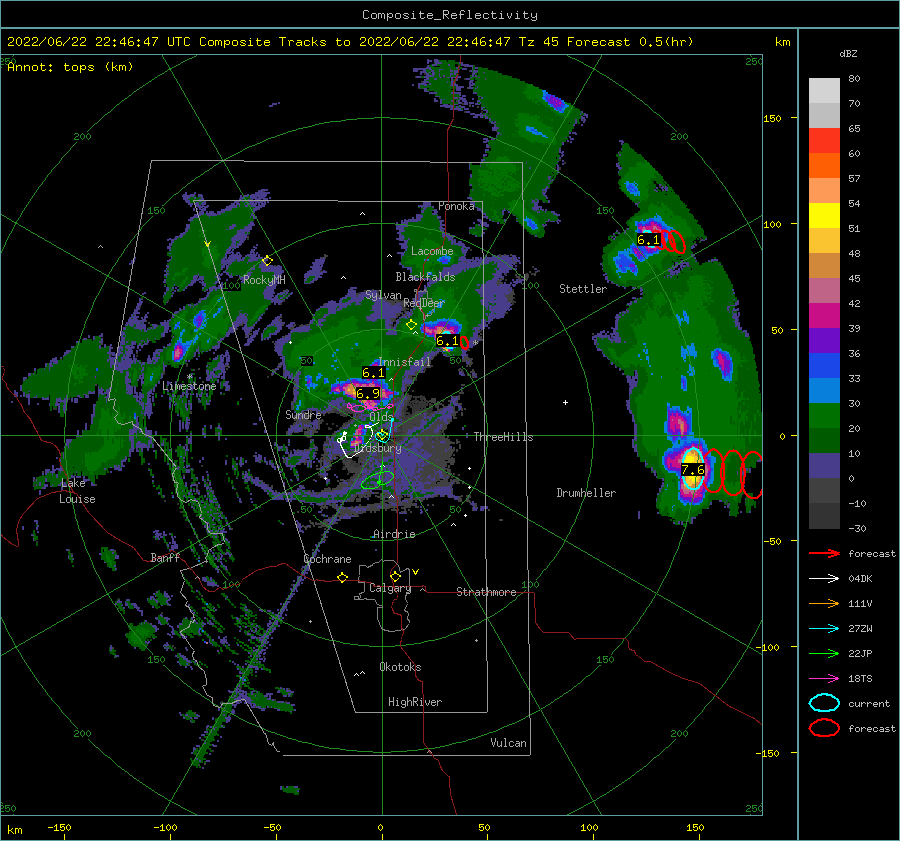This screenshot has width=900, height=841.
Task: Click the yellow diamond marker near Cochrane
Action: click(343, 577)
